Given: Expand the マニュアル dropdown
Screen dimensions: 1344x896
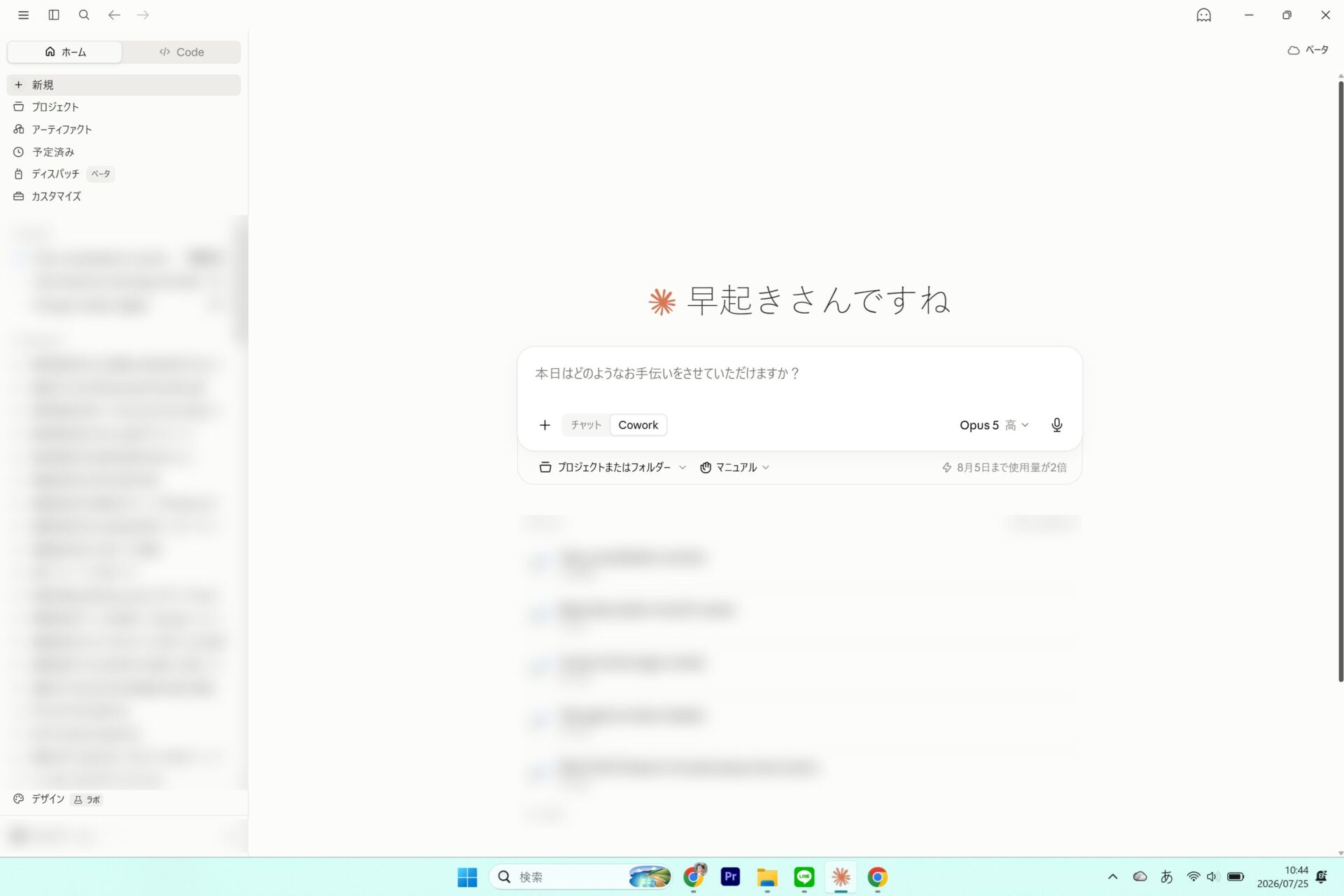Looking at the screenshot, I should (x=735, y=467).
